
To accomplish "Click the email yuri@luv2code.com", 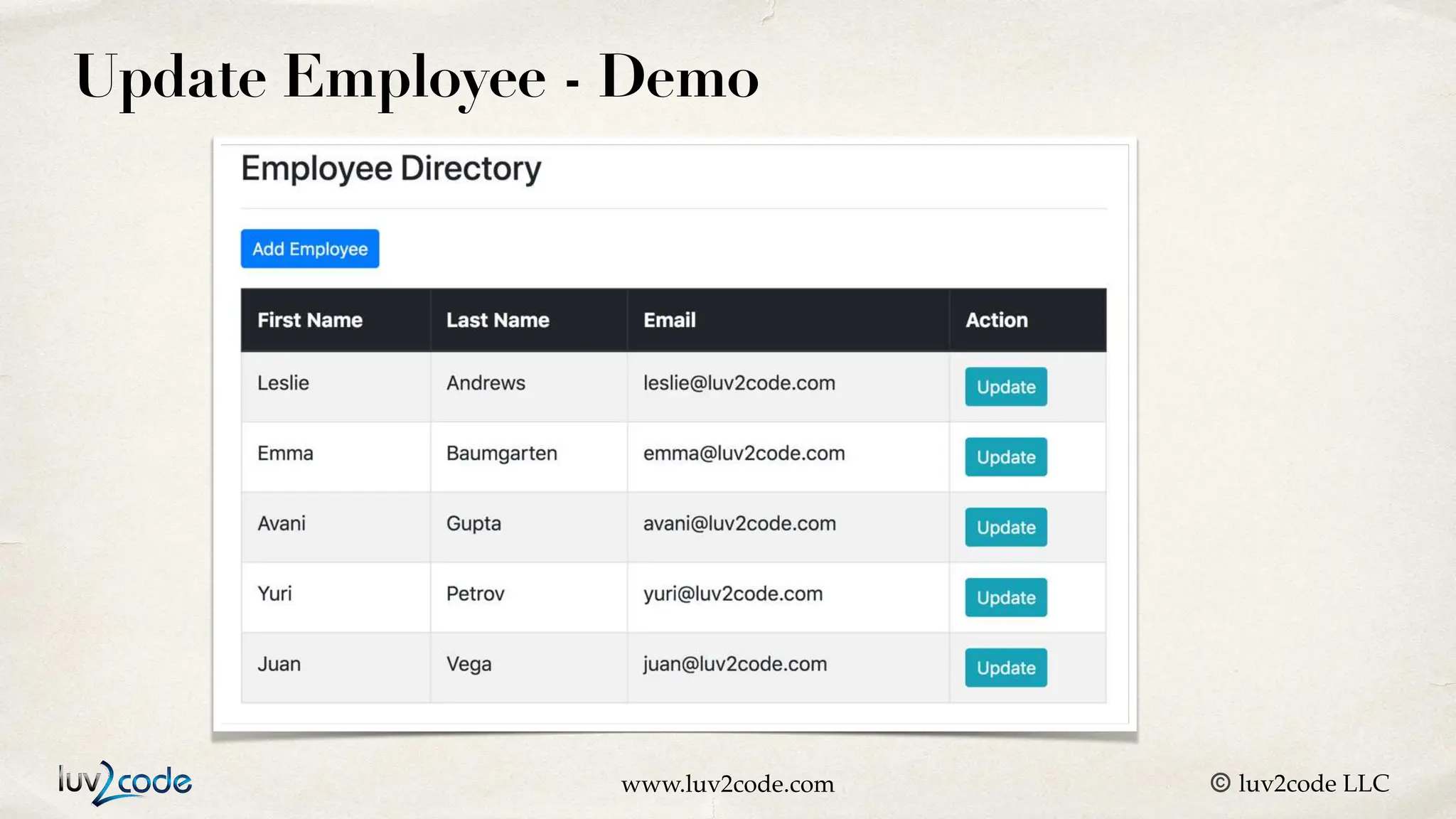I will (733, 594).
